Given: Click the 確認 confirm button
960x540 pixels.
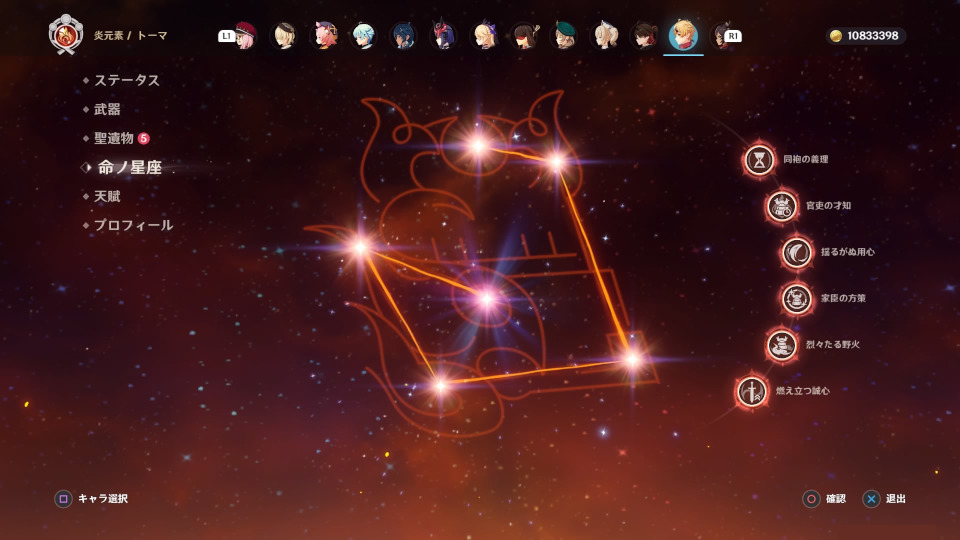Looking at the screenshot, I should (x=825, y=499).
